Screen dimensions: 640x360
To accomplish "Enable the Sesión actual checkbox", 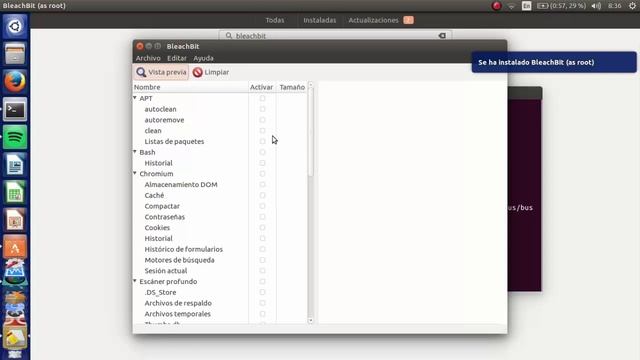I will pos(262,271).
